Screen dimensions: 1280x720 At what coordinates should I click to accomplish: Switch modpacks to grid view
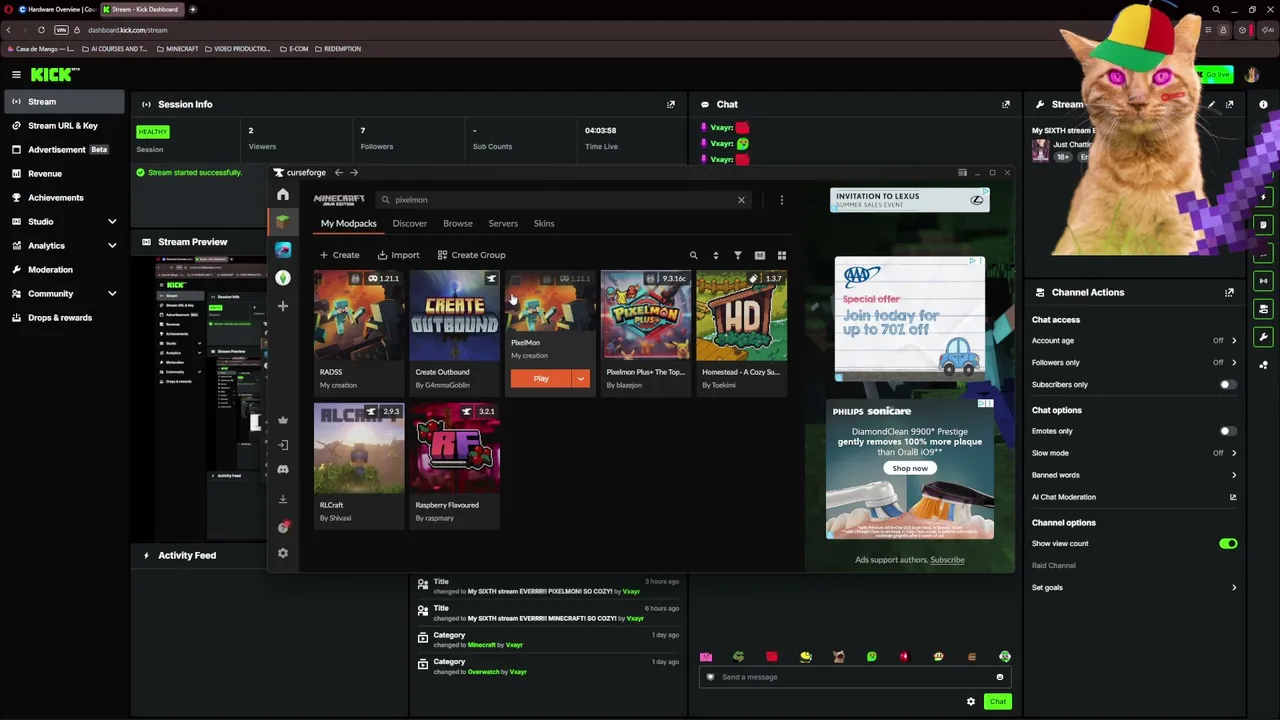(x=781, y=256)
